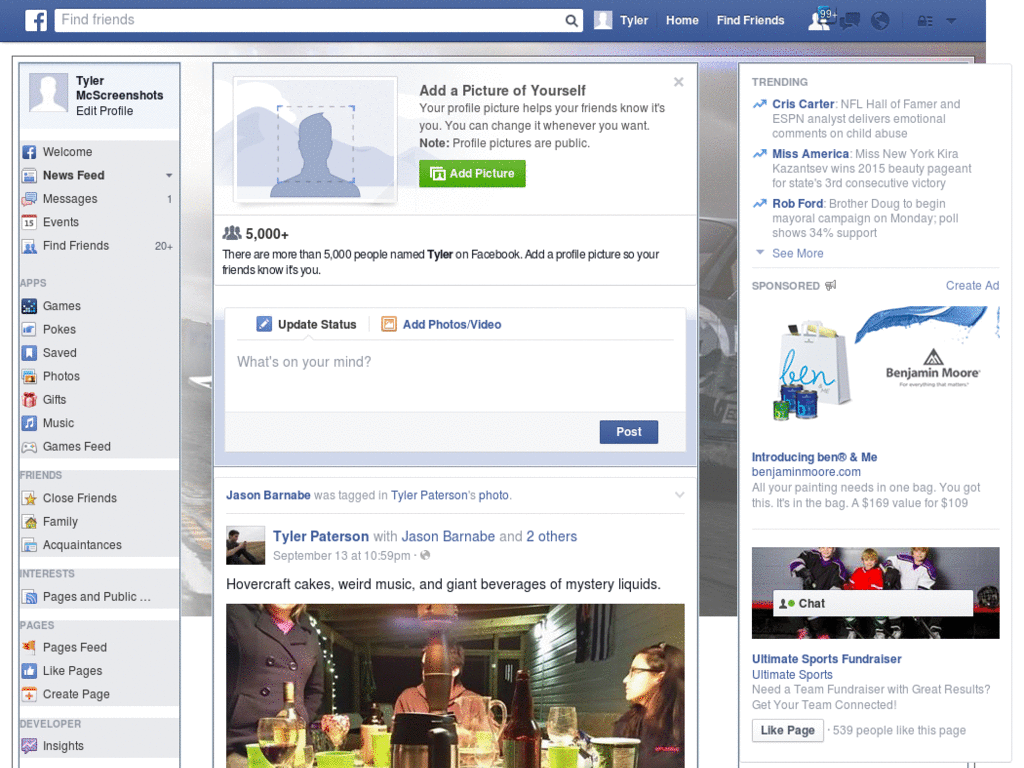
Task: Click the What's on your mind box
Action: (455, 376)
